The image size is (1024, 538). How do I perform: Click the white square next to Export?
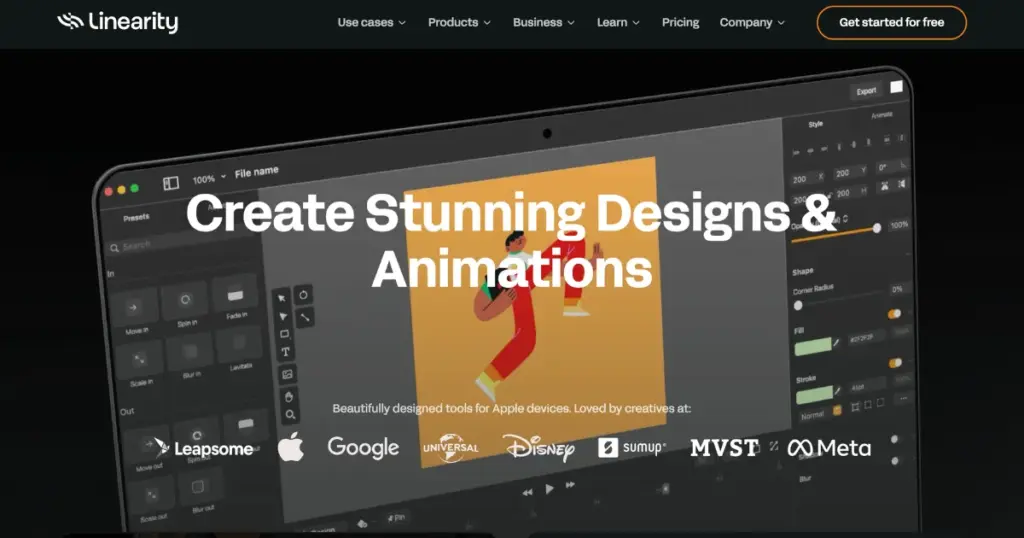tap(897, 87)
